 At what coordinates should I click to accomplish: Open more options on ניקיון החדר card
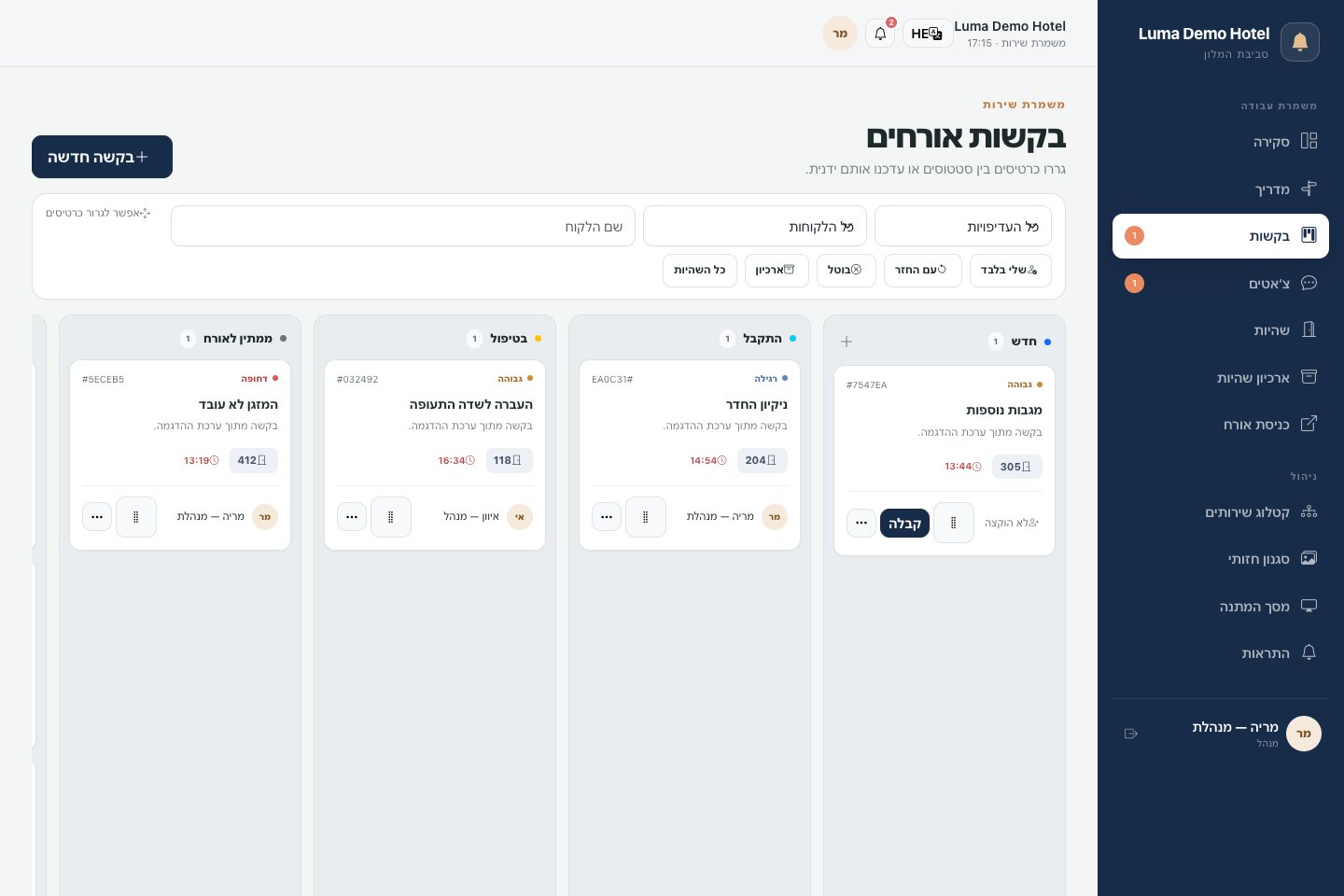tap(607, 517)
